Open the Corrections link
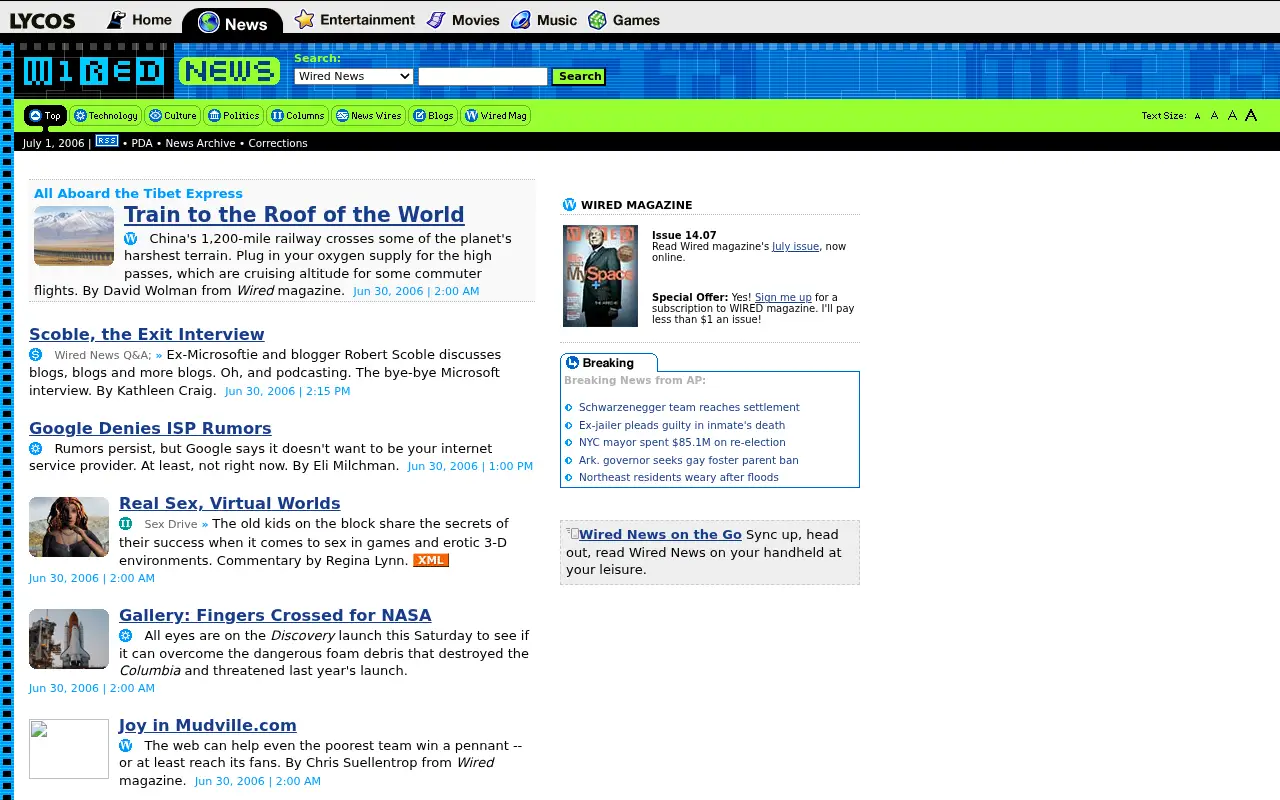 coord(278,143)
